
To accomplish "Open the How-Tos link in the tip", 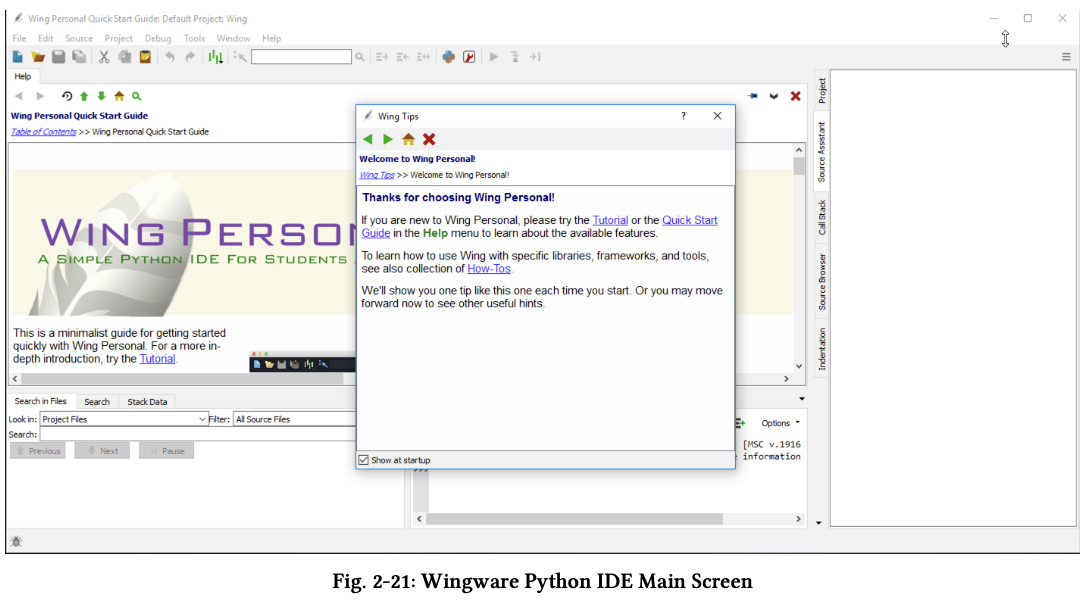I will pyautogui.click(x=489, y=269).
